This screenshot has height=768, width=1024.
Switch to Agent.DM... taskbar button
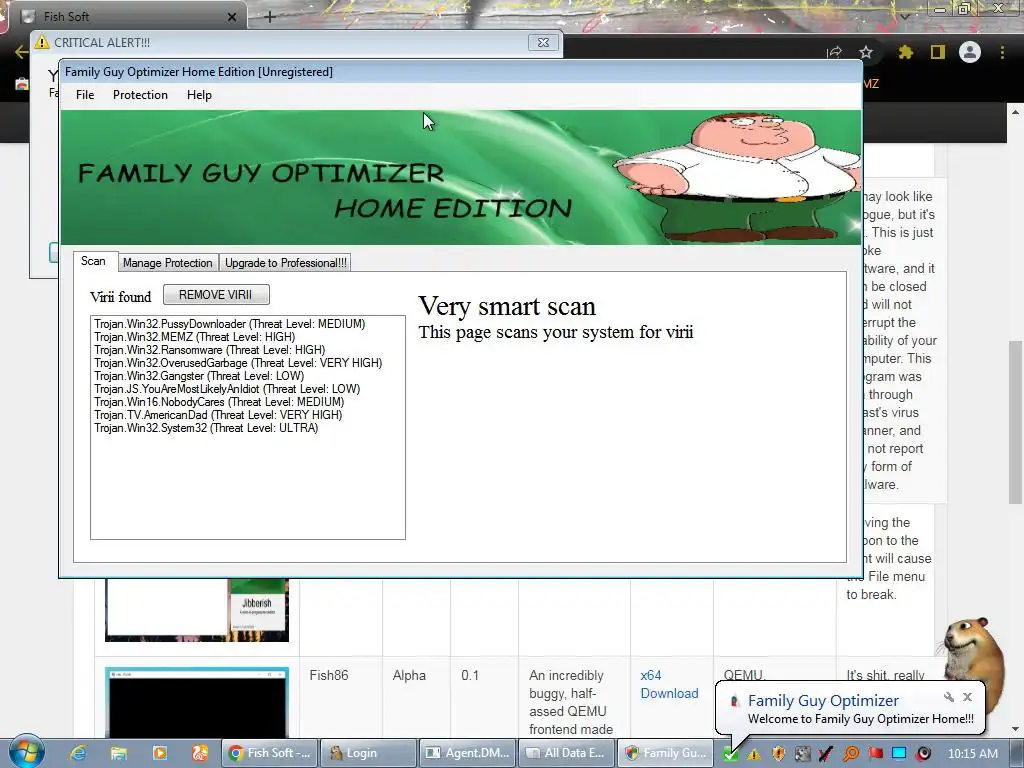(x=466, y=753)
